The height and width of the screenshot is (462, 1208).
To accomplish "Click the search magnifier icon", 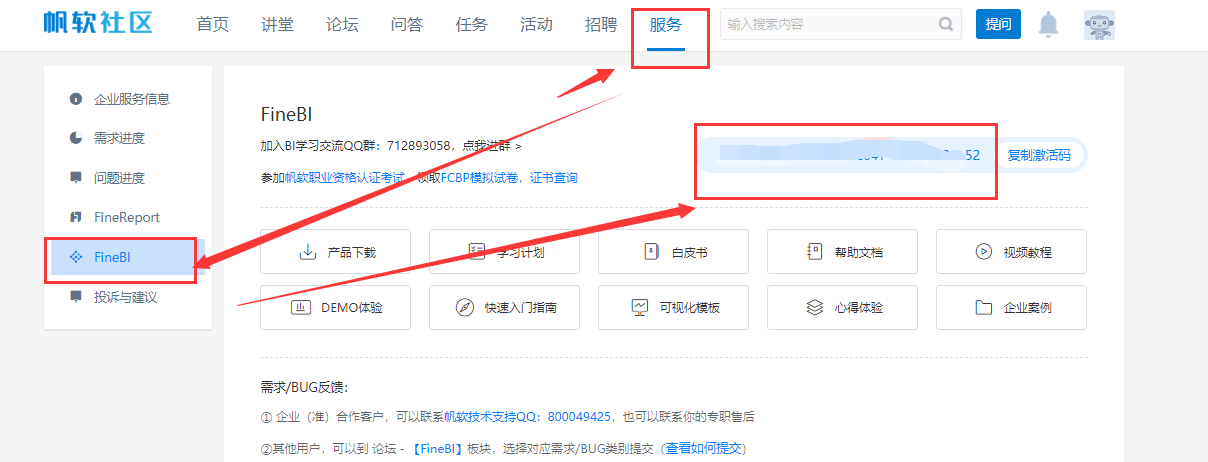I will coord(945,24).
